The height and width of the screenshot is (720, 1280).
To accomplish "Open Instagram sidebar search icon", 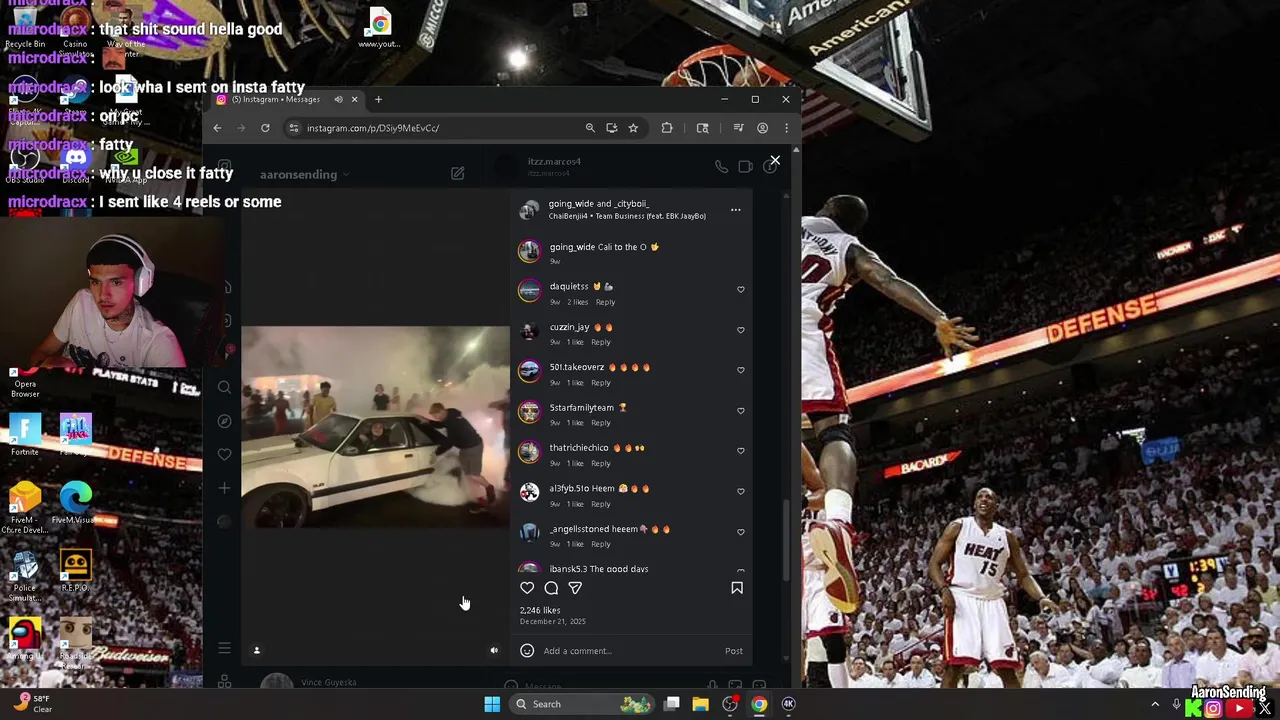I will 224,388.
